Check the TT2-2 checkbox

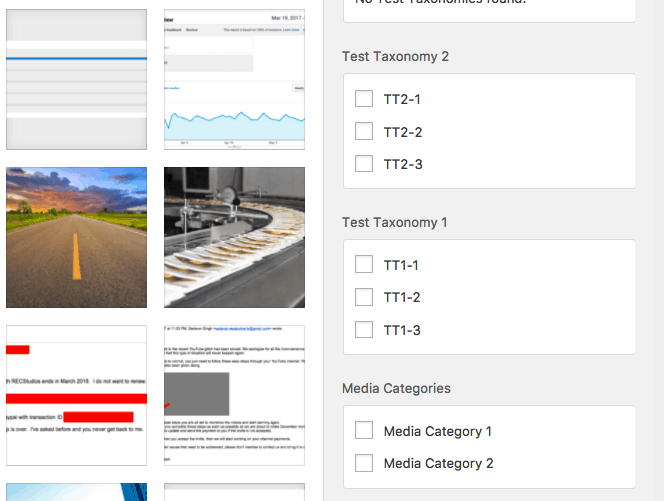coord(364,131)
